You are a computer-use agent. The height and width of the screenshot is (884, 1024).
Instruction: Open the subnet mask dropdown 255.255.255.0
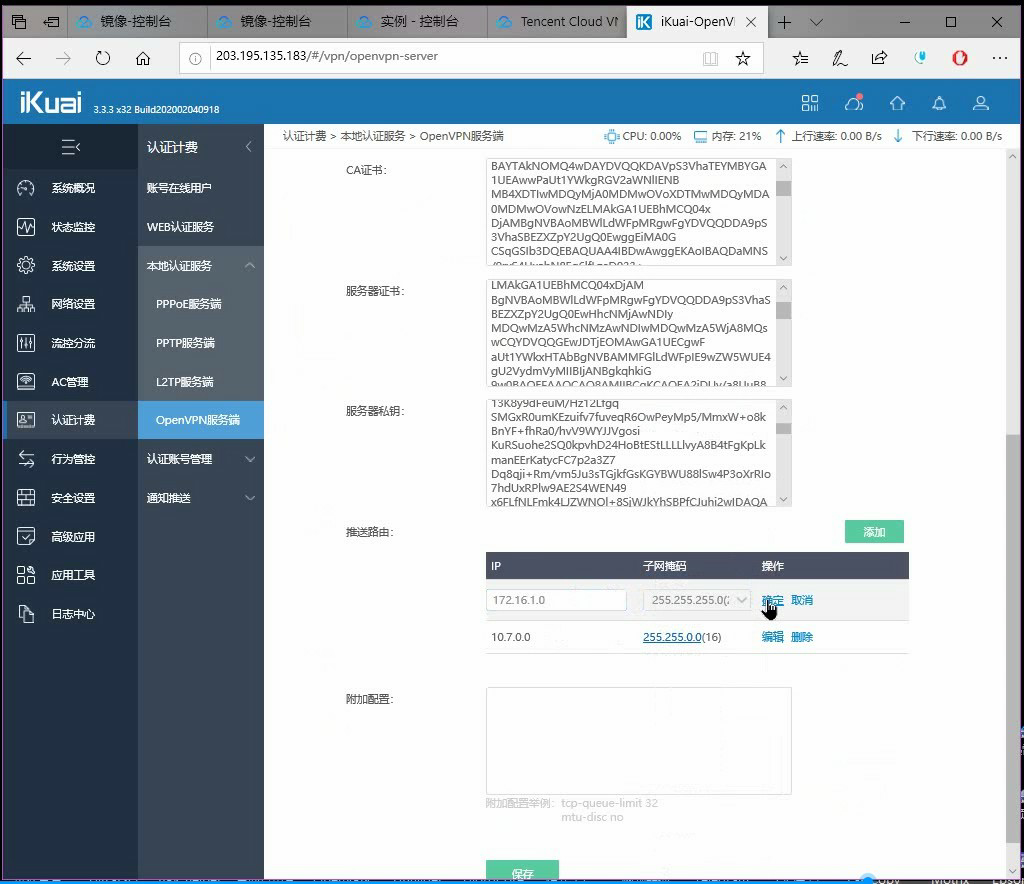coord(697,600)
